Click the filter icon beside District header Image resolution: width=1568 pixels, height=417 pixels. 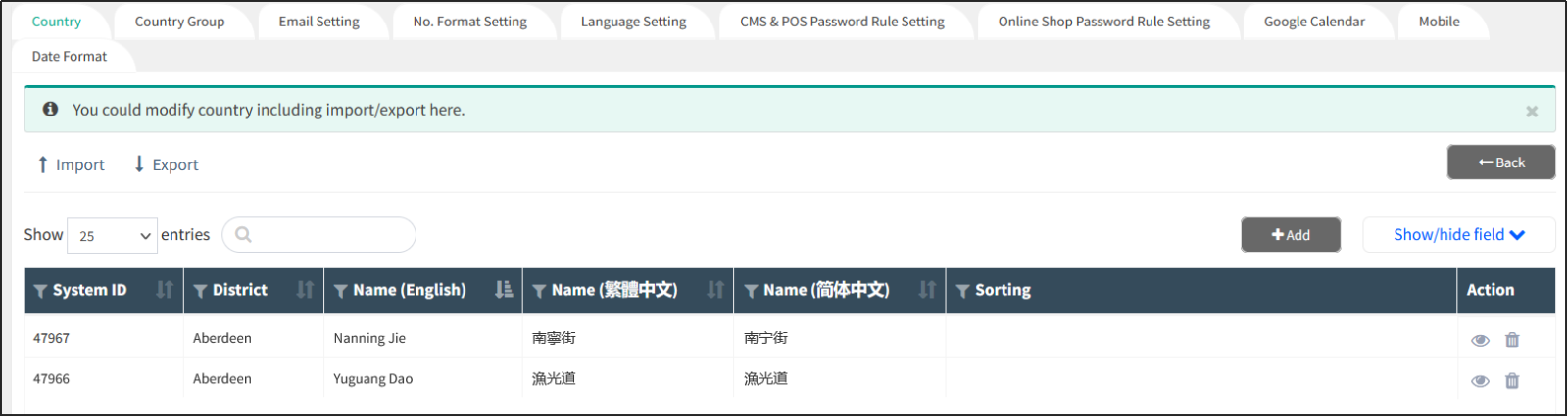tap(200, 291)
